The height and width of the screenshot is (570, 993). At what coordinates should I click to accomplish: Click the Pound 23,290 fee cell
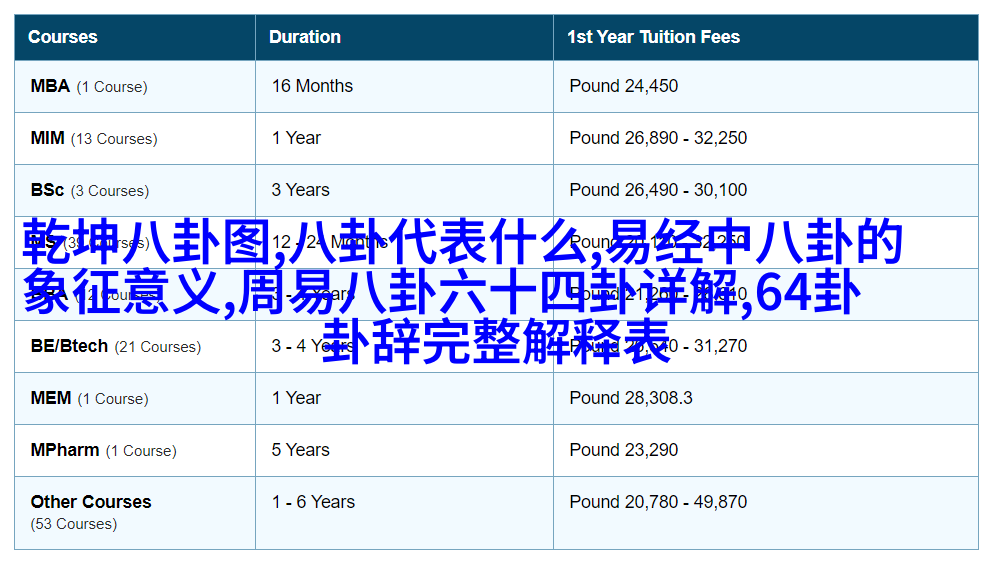tap(623, 450)
